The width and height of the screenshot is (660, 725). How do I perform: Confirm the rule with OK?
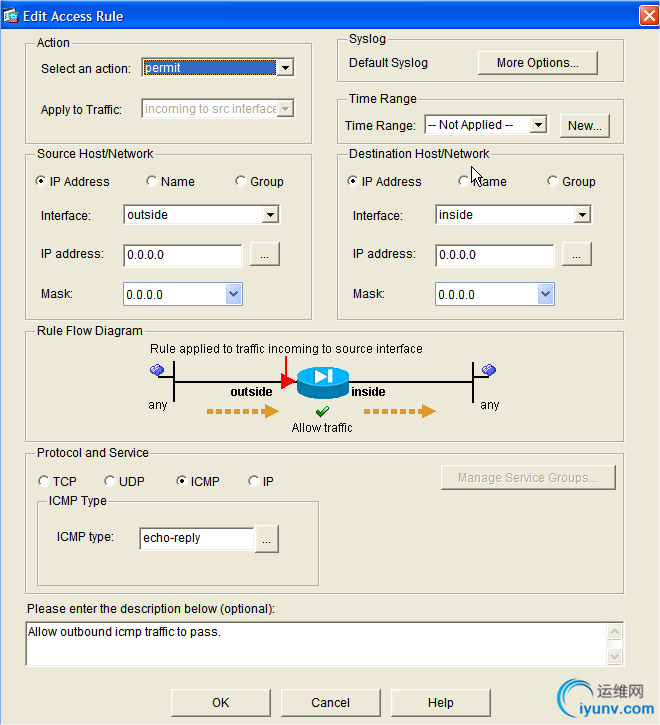[x=221, y=703]
